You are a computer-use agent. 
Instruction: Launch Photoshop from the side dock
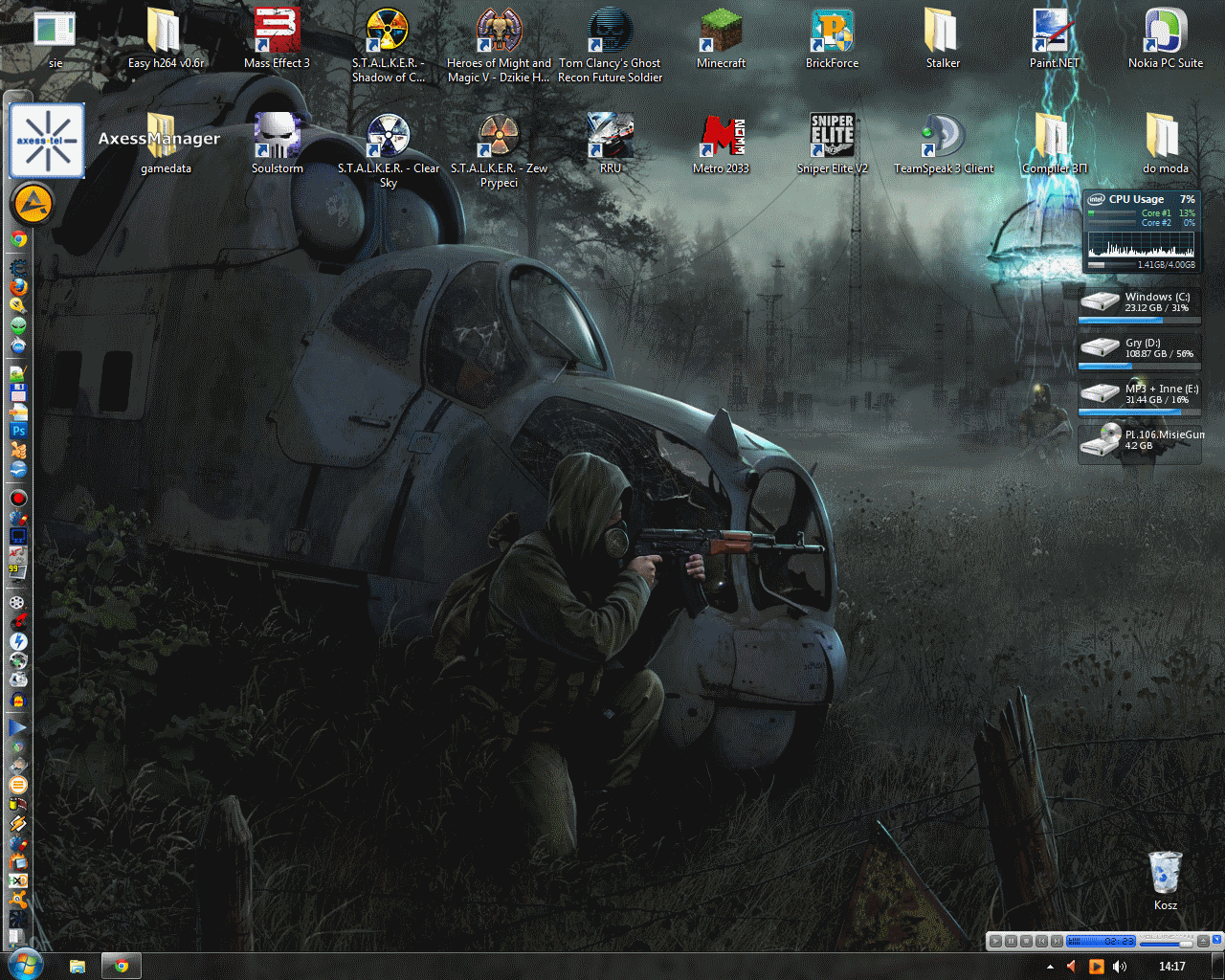coord(17,432)
